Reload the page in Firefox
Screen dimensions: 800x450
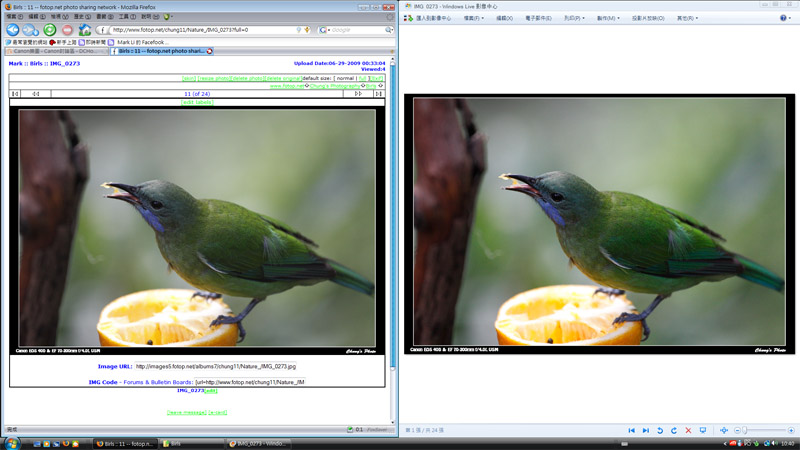pos(49,30)
